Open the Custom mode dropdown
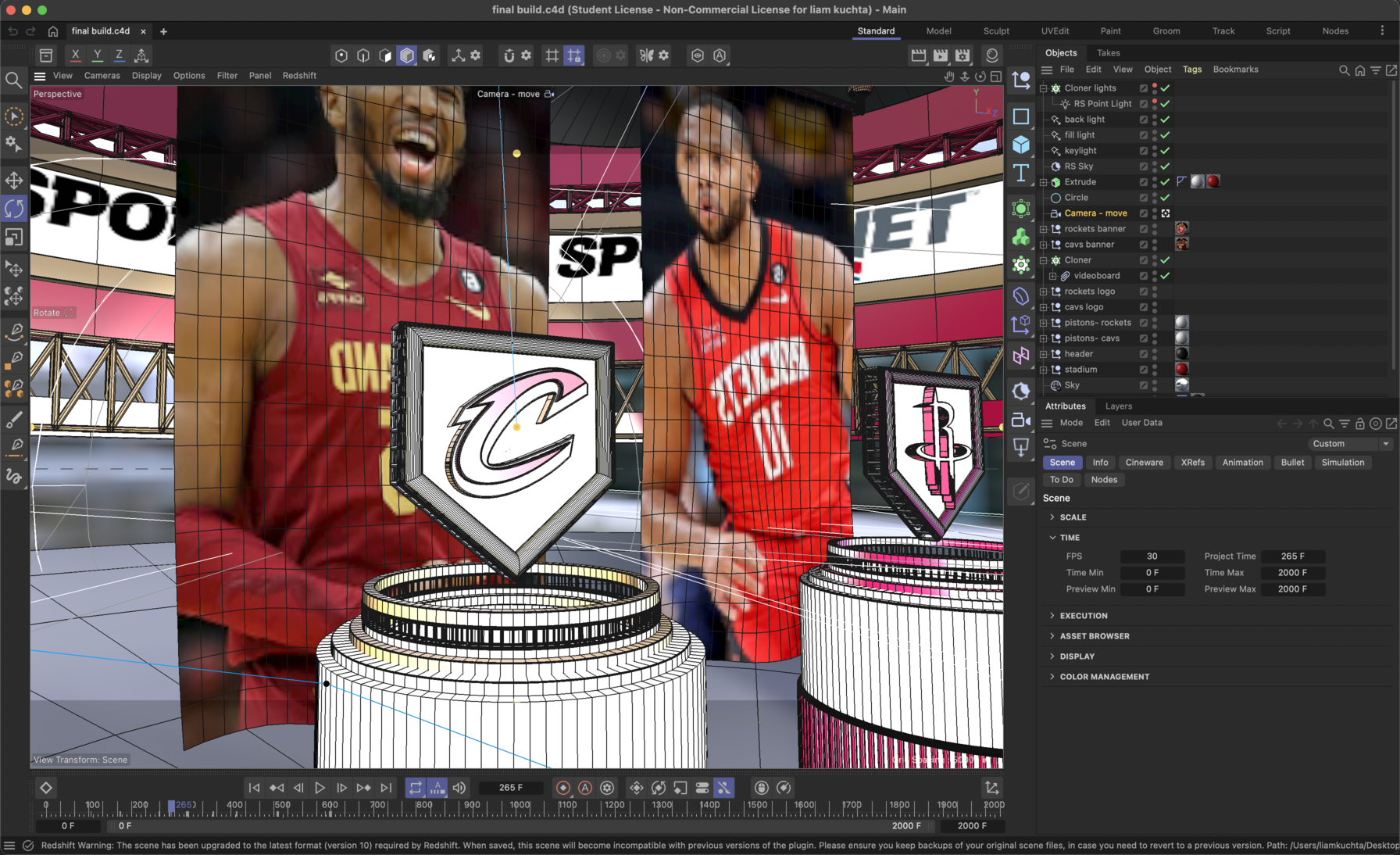This screenshot has height=855, width=1400. (x=1351, y=444)
